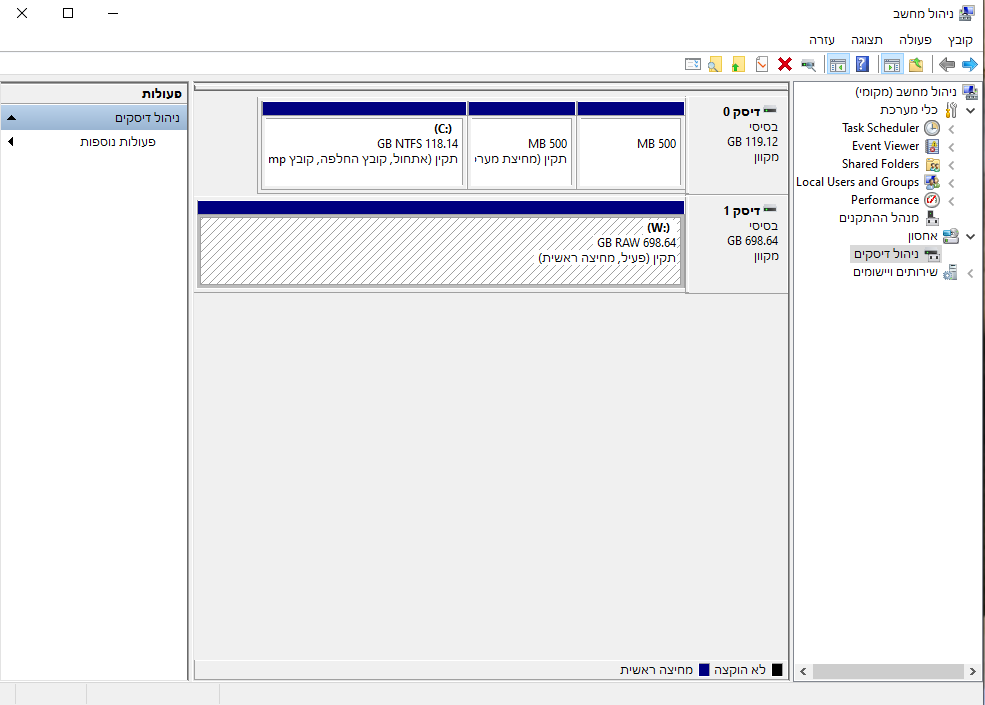Click the פעולות actions pane heading
985x705 pixels.
[161, 94]
